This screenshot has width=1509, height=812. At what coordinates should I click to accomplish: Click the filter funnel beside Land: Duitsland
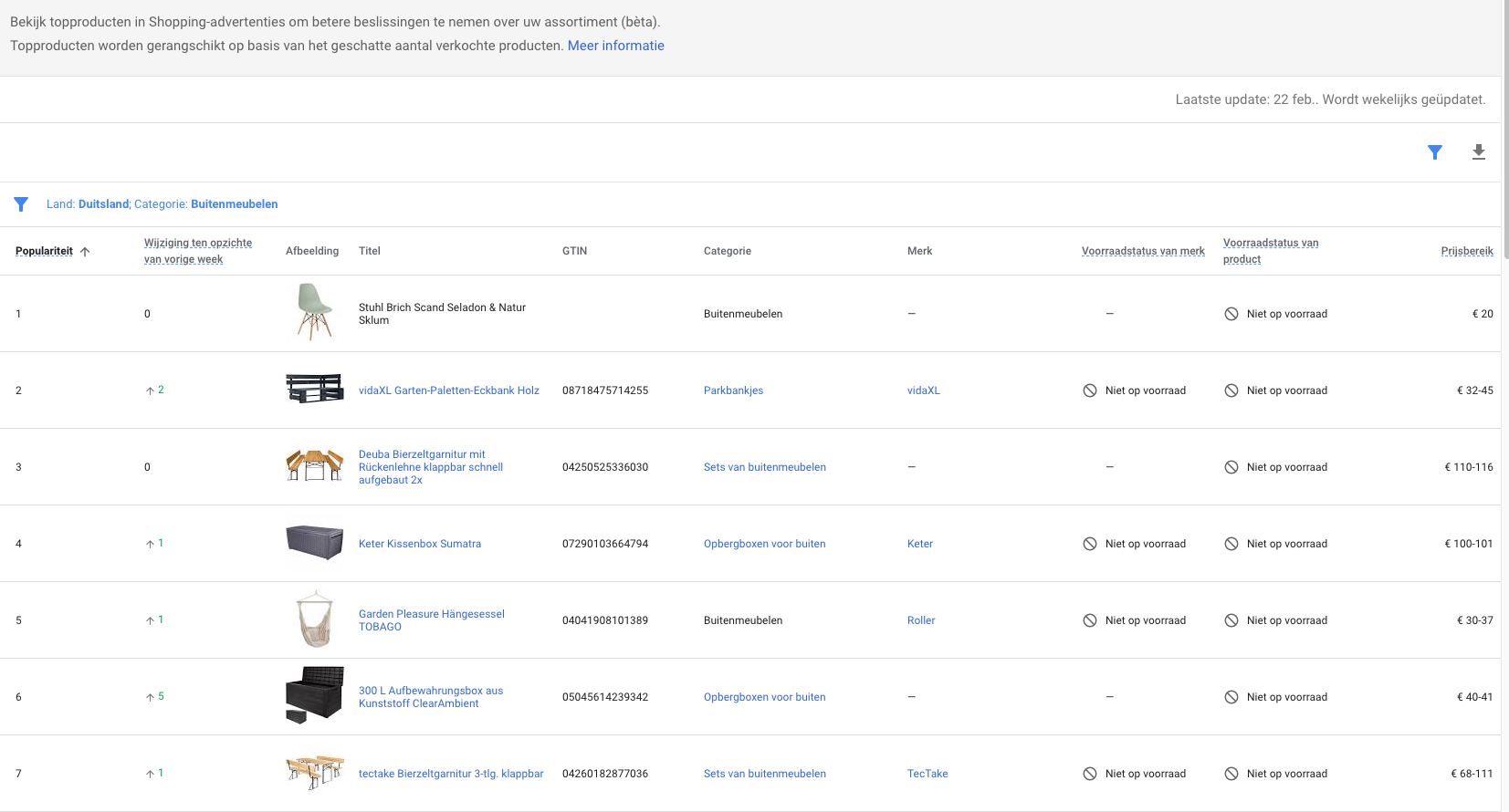click(x=21, y=204)
